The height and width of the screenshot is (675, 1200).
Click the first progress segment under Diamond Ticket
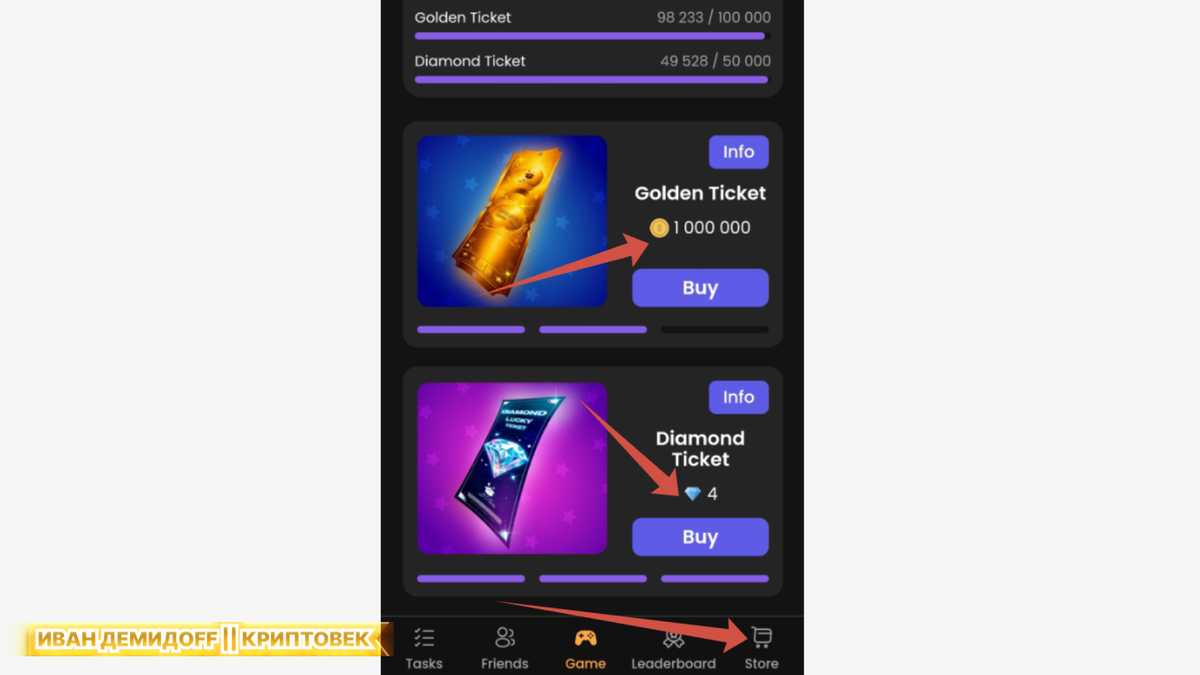click(471, 578)
